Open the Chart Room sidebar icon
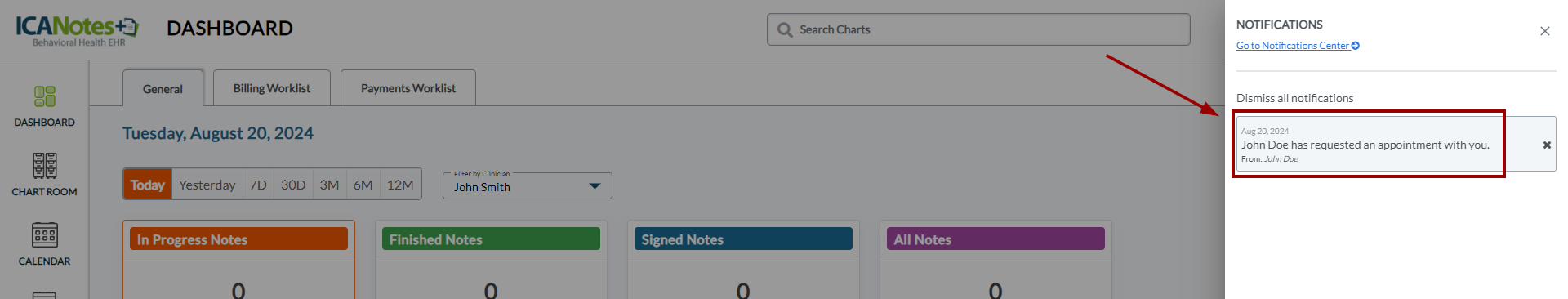Image resolution: width=1568 pixels, height=299 pixels. 44,166
